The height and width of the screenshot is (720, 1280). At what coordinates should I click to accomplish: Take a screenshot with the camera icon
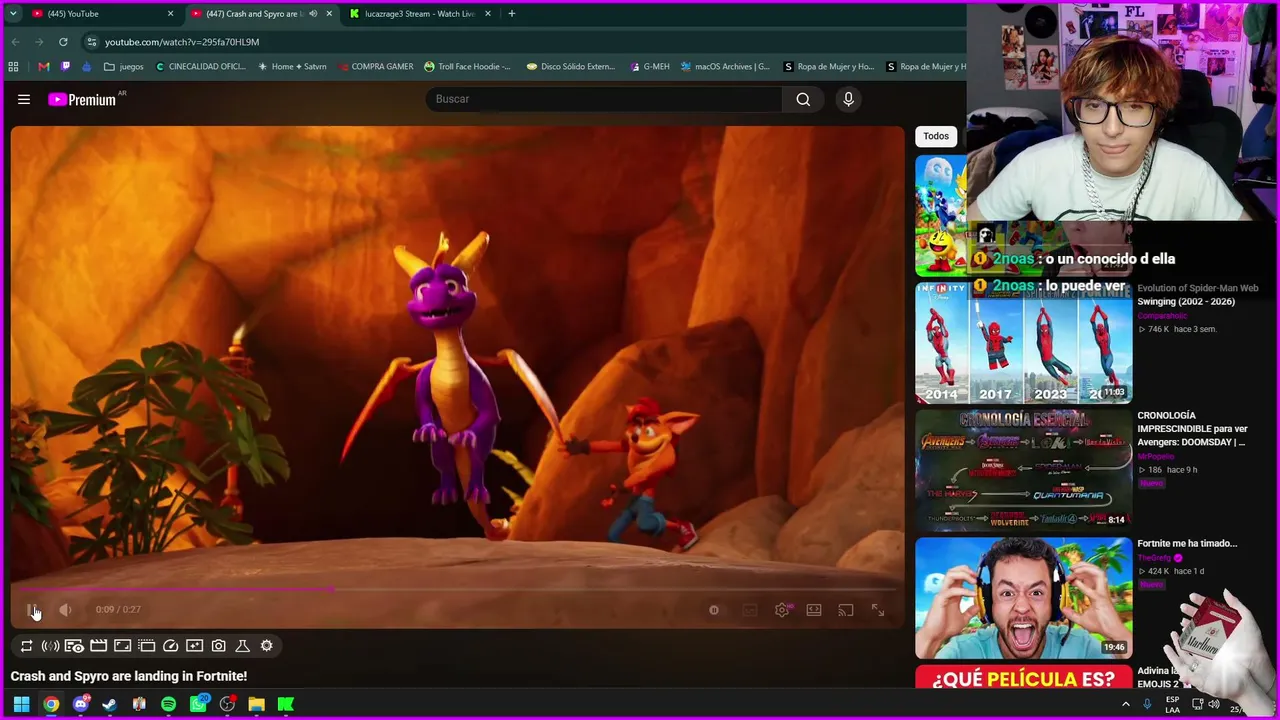[218, 646]
